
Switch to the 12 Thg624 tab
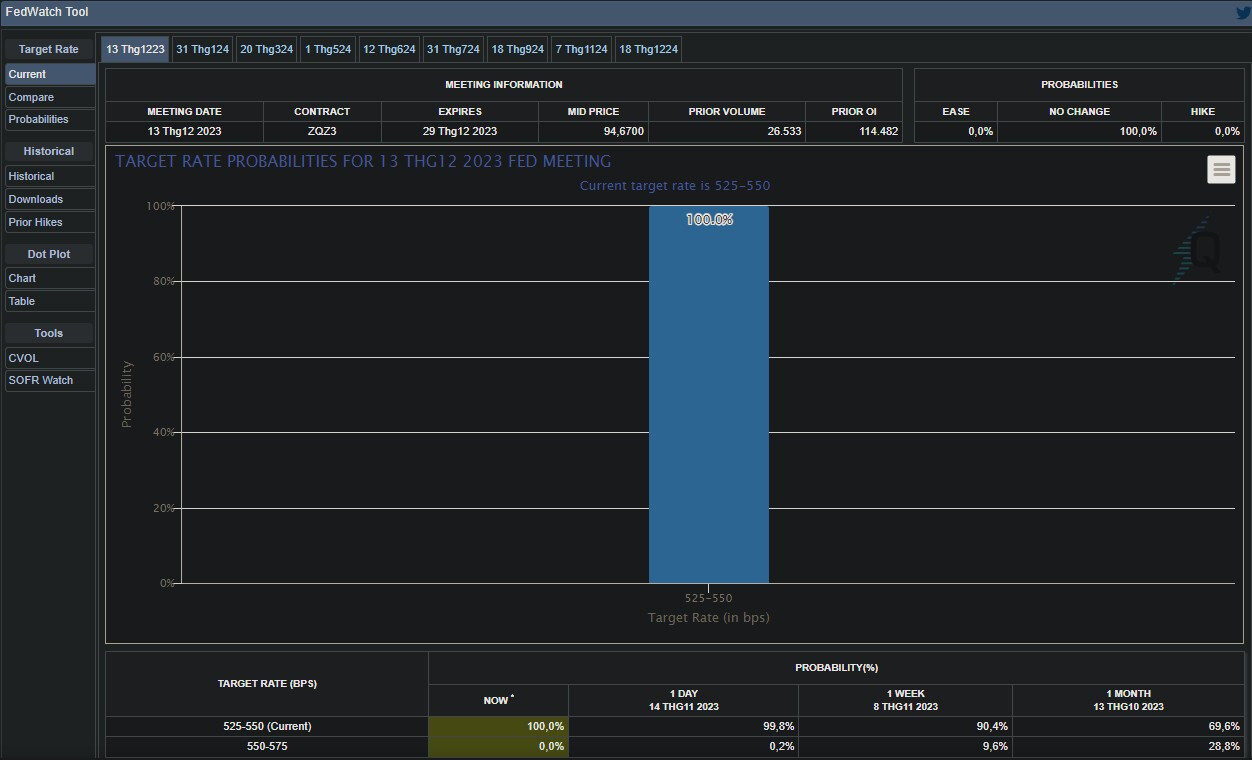389,49
